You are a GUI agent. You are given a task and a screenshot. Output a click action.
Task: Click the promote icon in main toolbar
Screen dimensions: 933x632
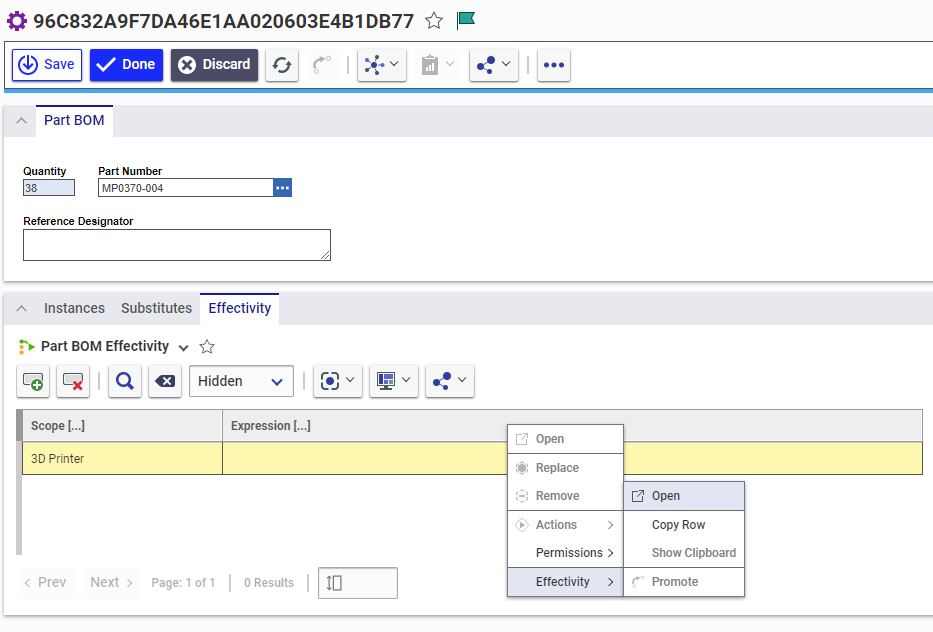(322, 65)
